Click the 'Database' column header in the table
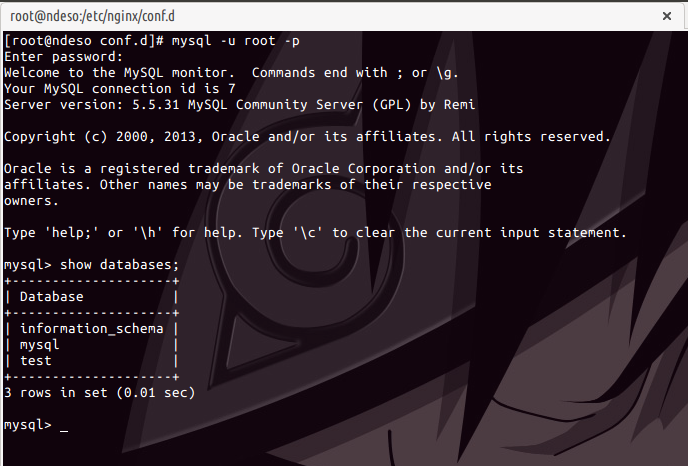688x466 pixels. [52, 296]
